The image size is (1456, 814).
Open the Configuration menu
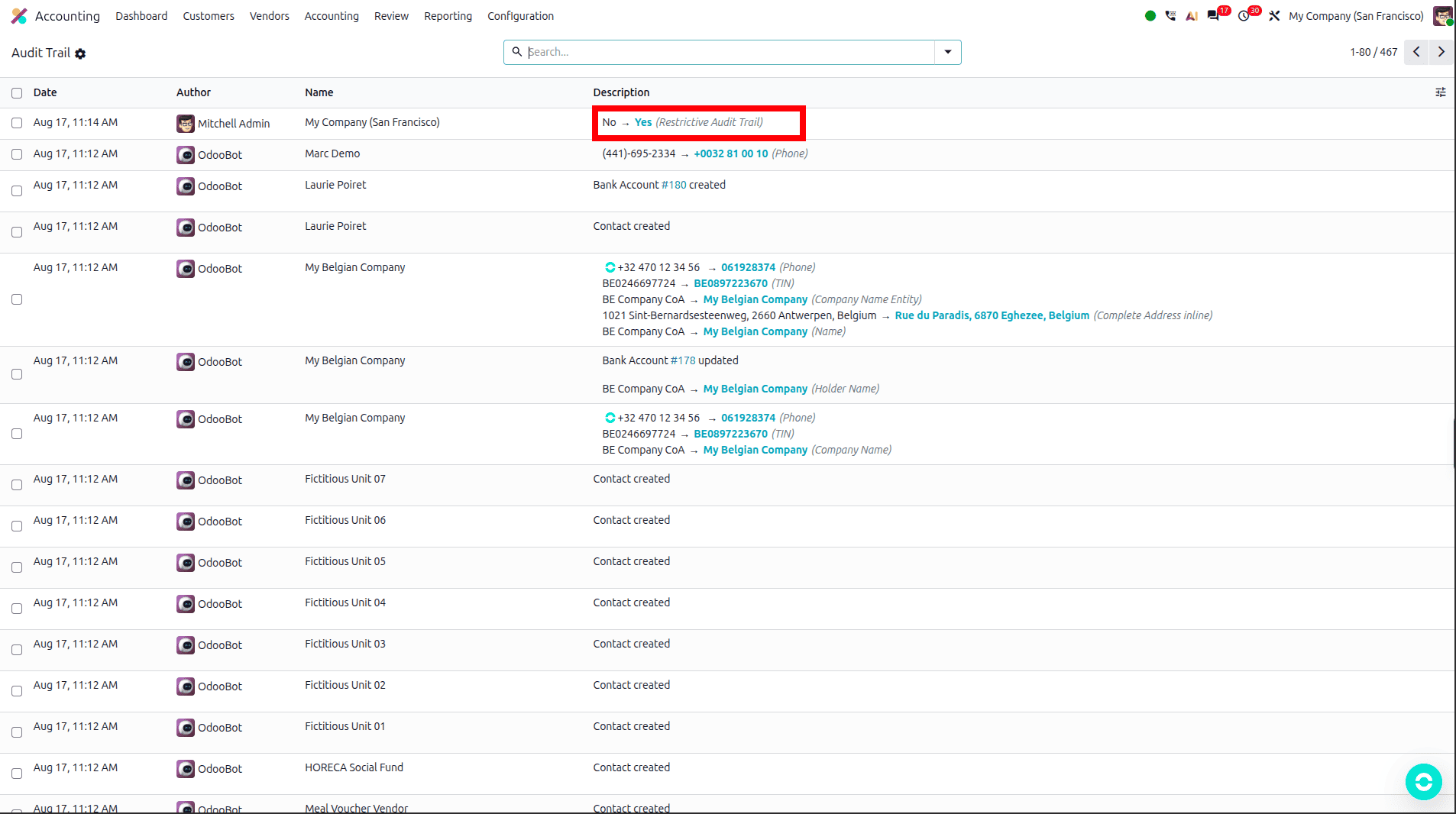tap(520, 16)
